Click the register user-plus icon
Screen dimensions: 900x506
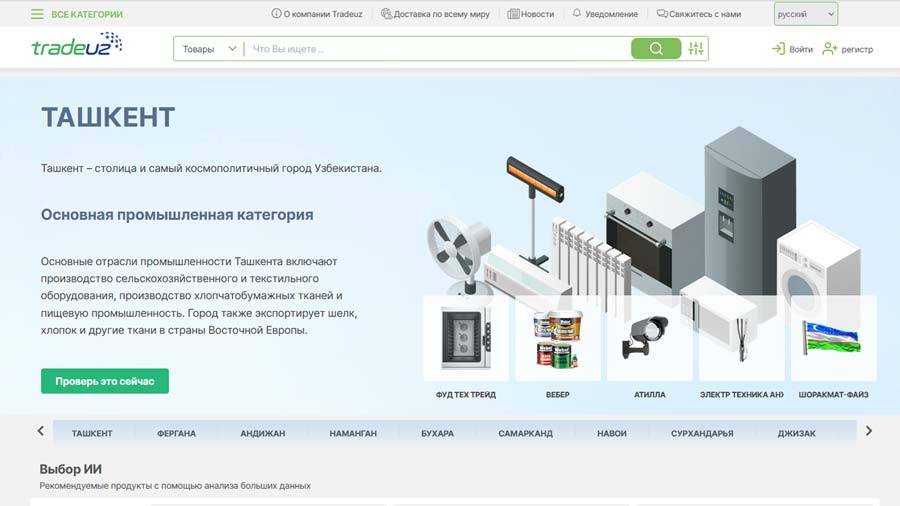click(x=829, y=49)
